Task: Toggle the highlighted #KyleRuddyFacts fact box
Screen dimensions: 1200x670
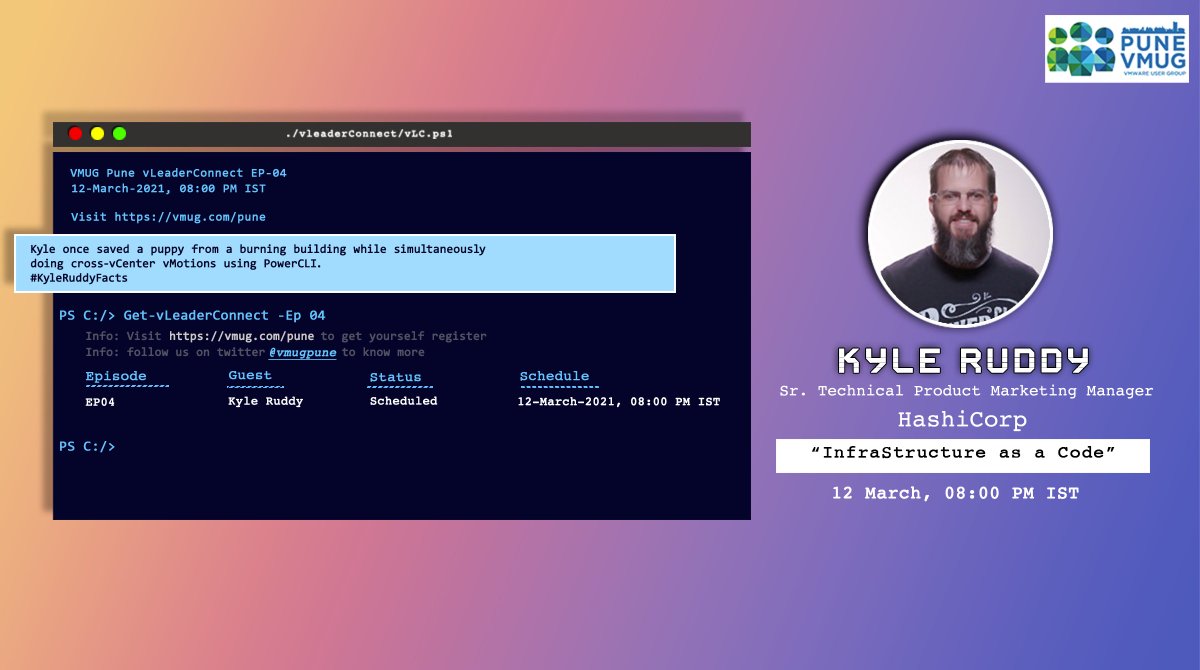Action: click(344, 263)
